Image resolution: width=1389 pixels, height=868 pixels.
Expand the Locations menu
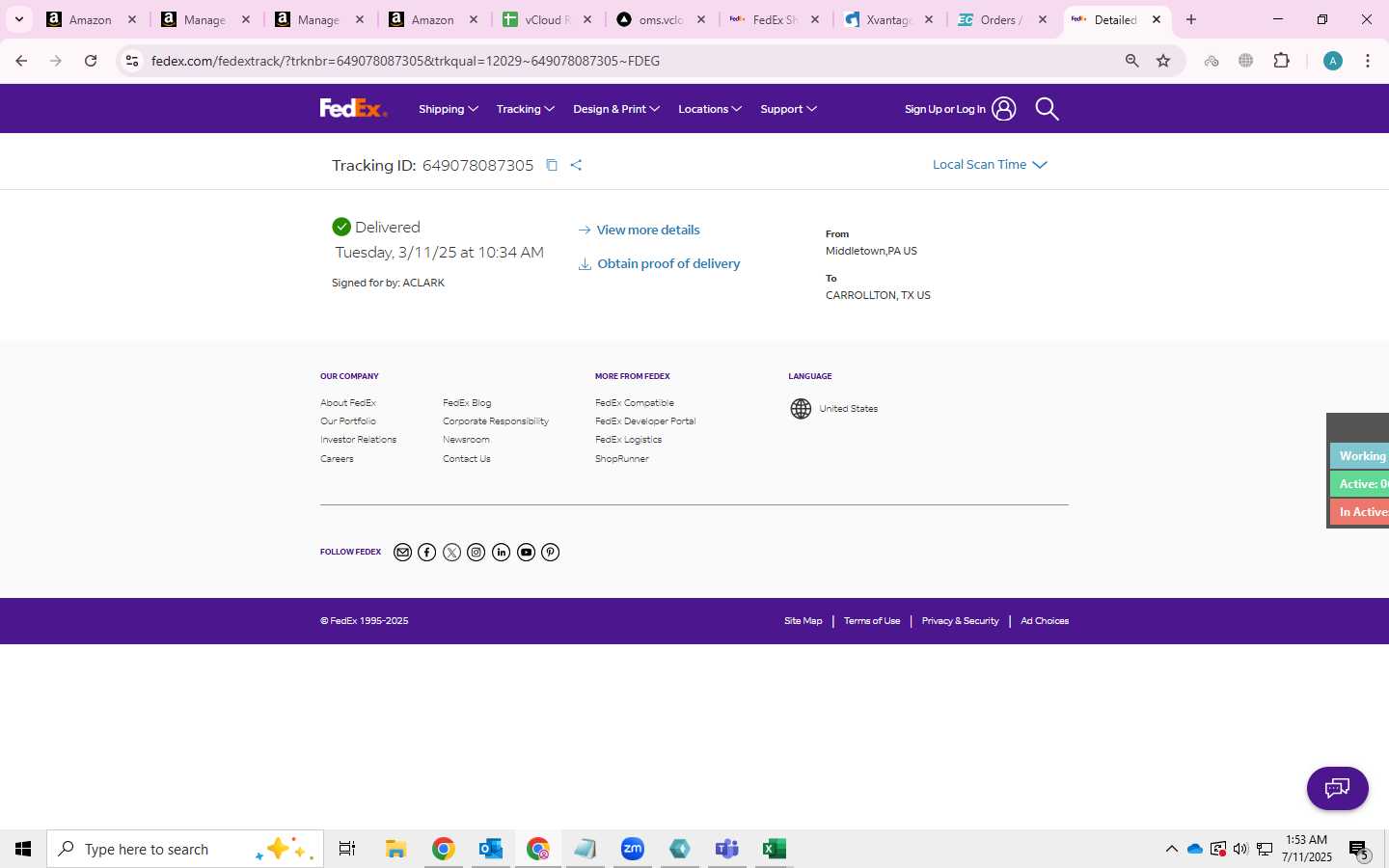[710, 109]
